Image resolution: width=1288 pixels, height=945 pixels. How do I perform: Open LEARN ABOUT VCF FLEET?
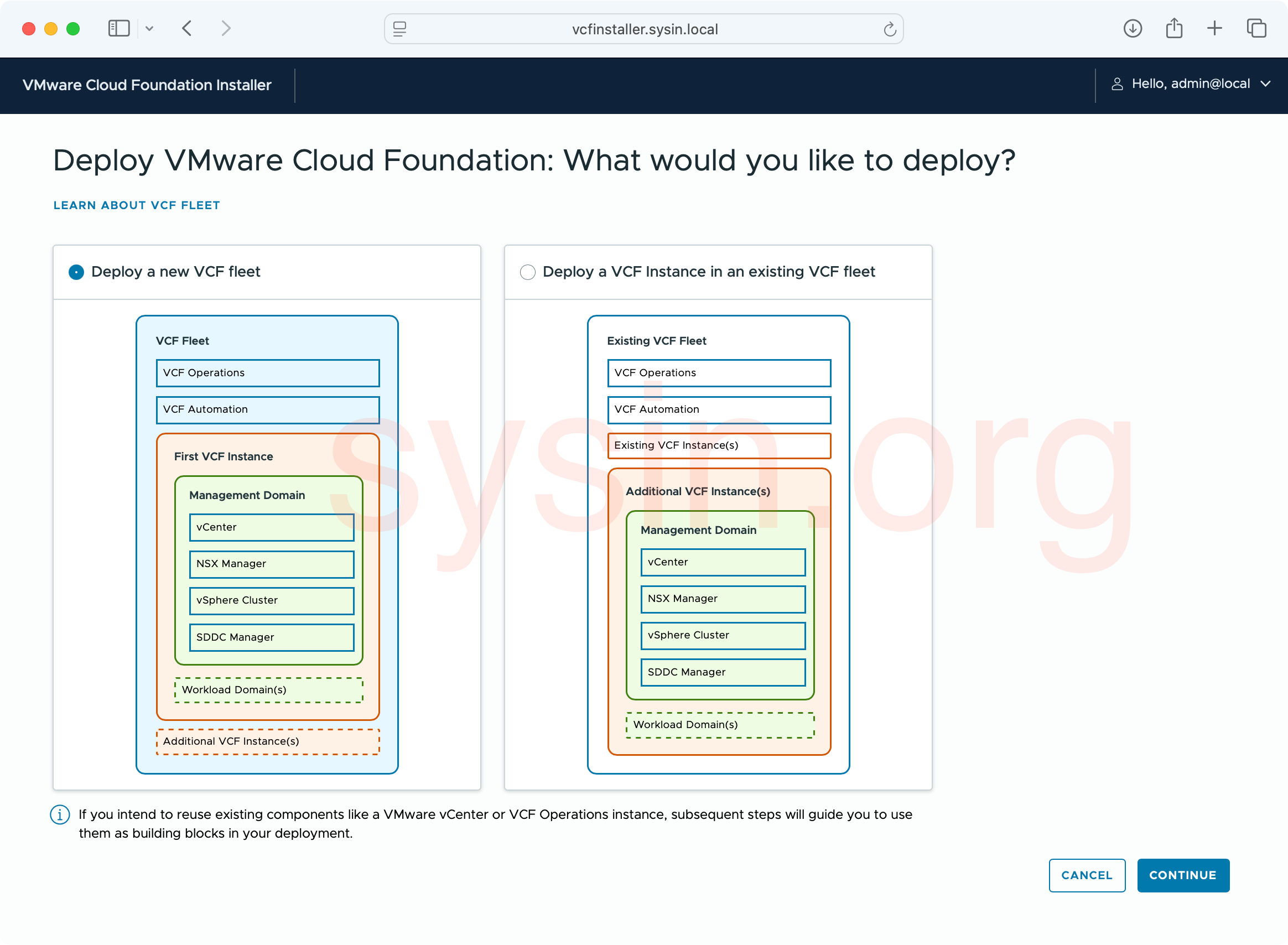[136, 205]
